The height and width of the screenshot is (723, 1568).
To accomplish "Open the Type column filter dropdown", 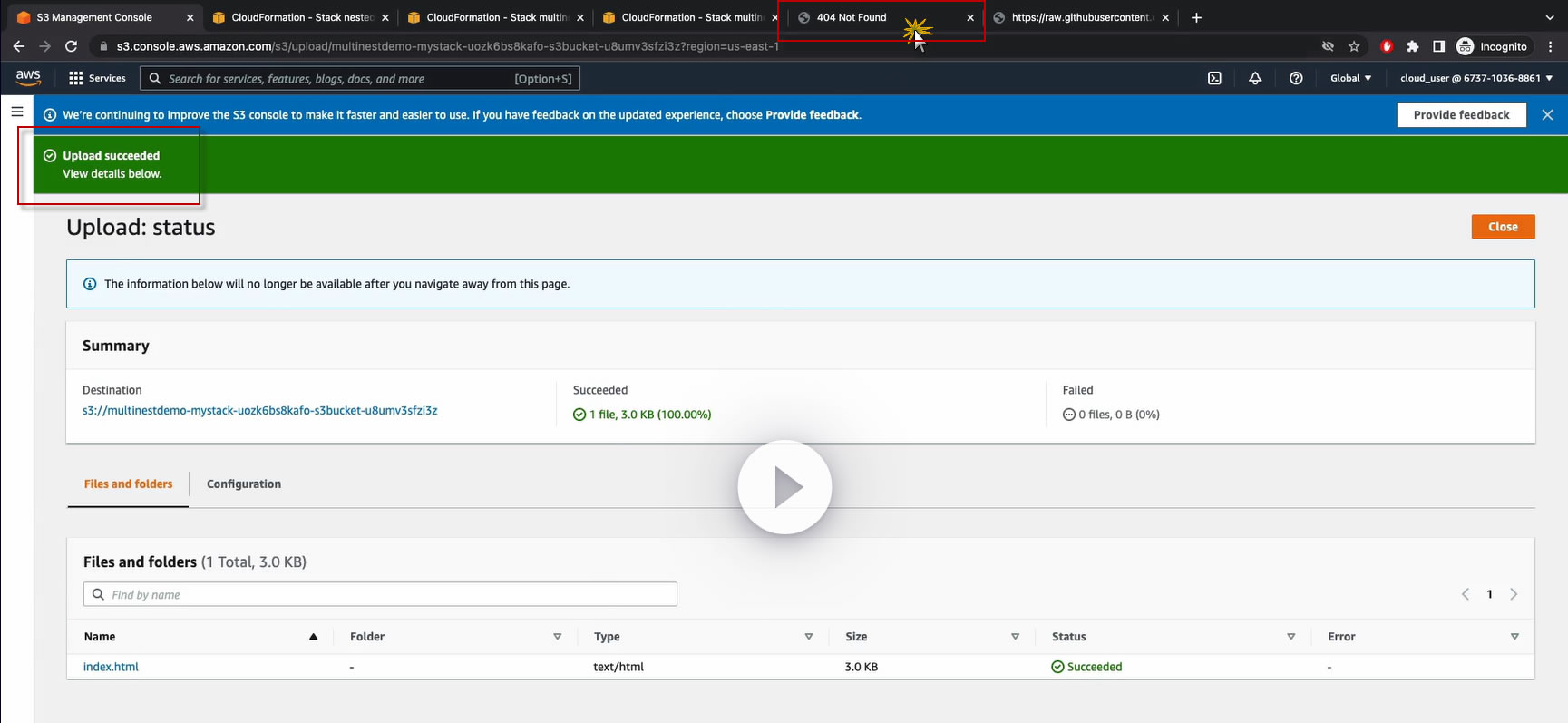I will [x=808, y=637].
